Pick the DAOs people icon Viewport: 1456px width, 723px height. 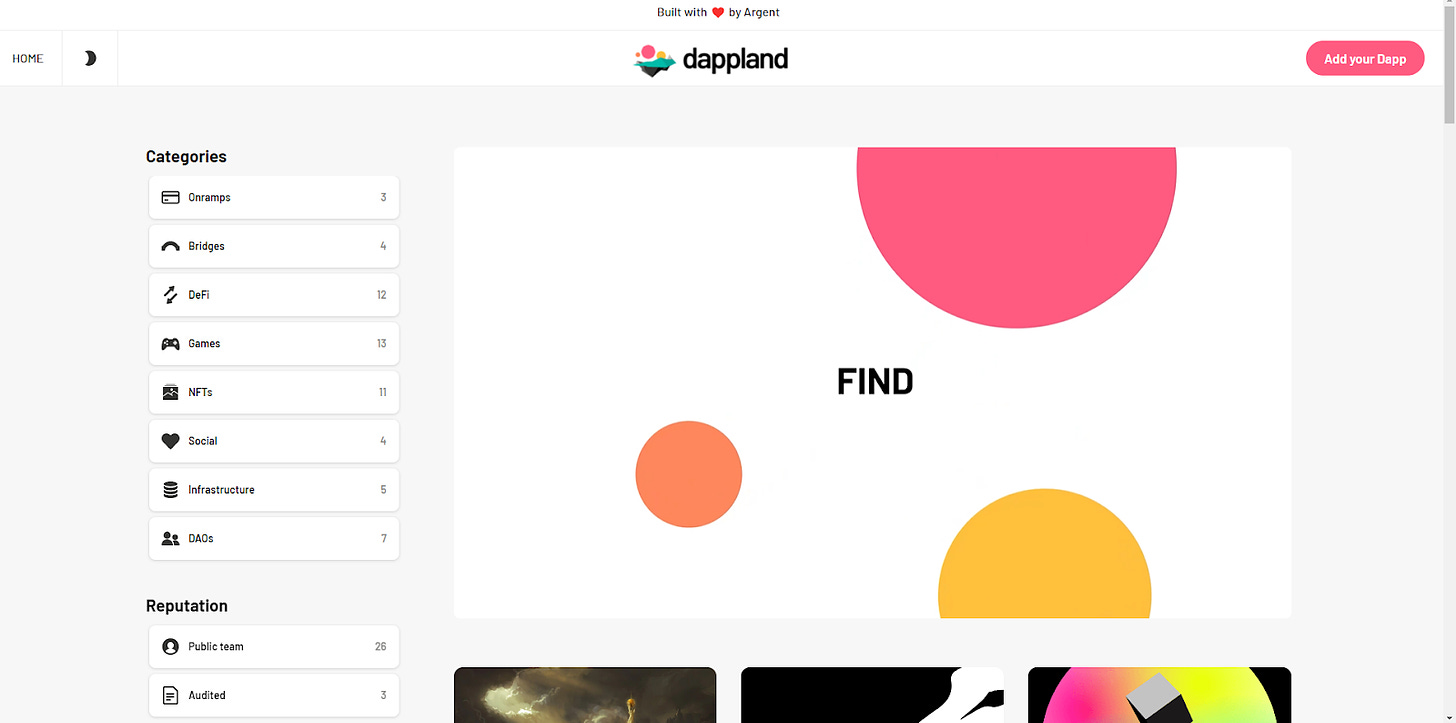(170, 538)
